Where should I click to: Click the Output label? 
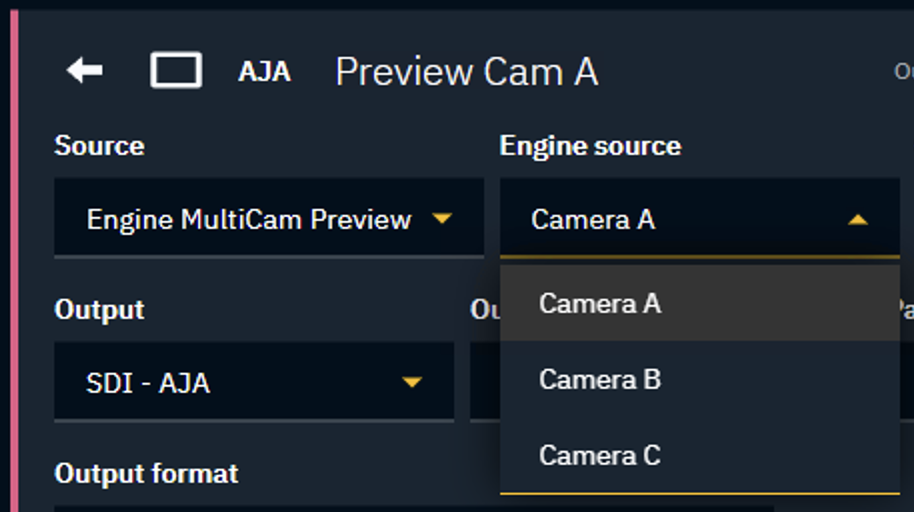(x=99, y=310)
